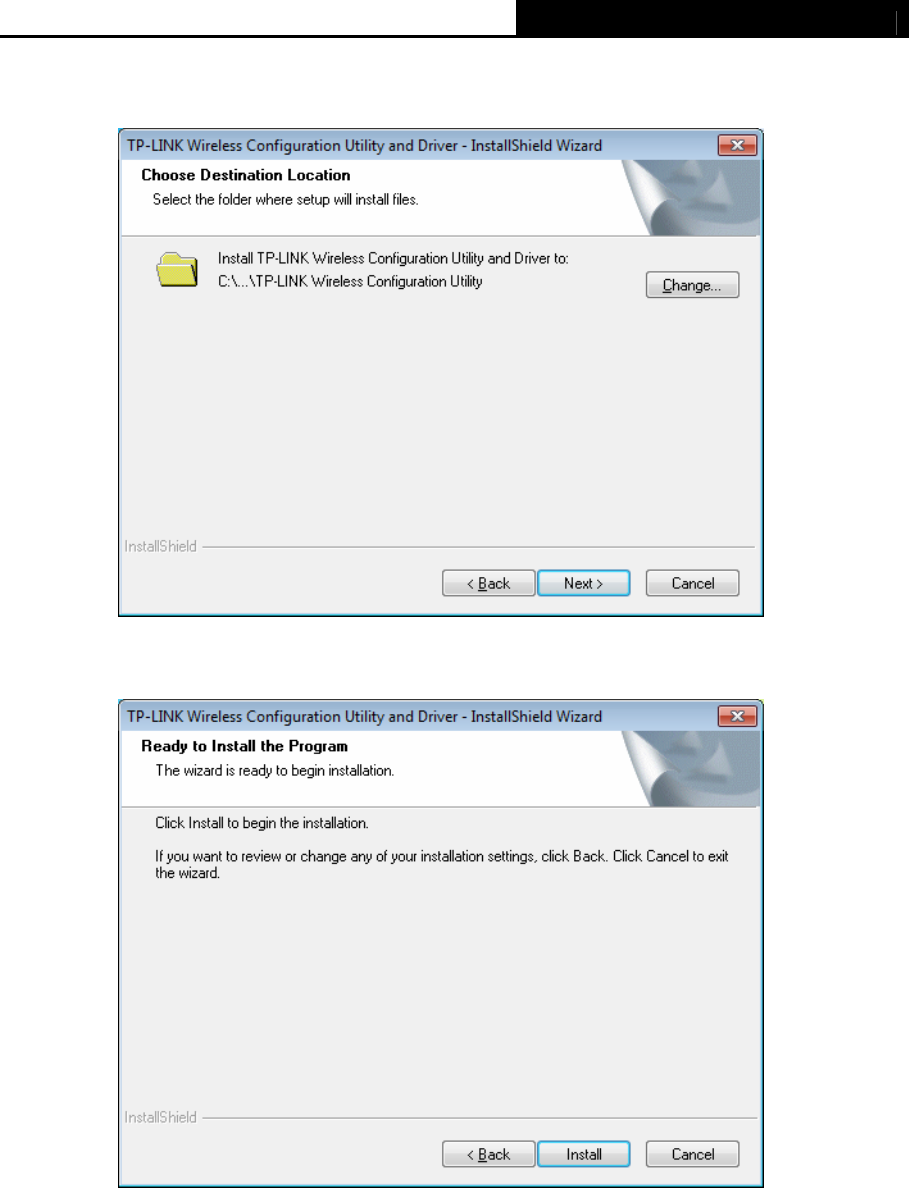Click Next in the Choose Destination Location dialog
Screen dimensions: 909x1188
coord(583,583)
